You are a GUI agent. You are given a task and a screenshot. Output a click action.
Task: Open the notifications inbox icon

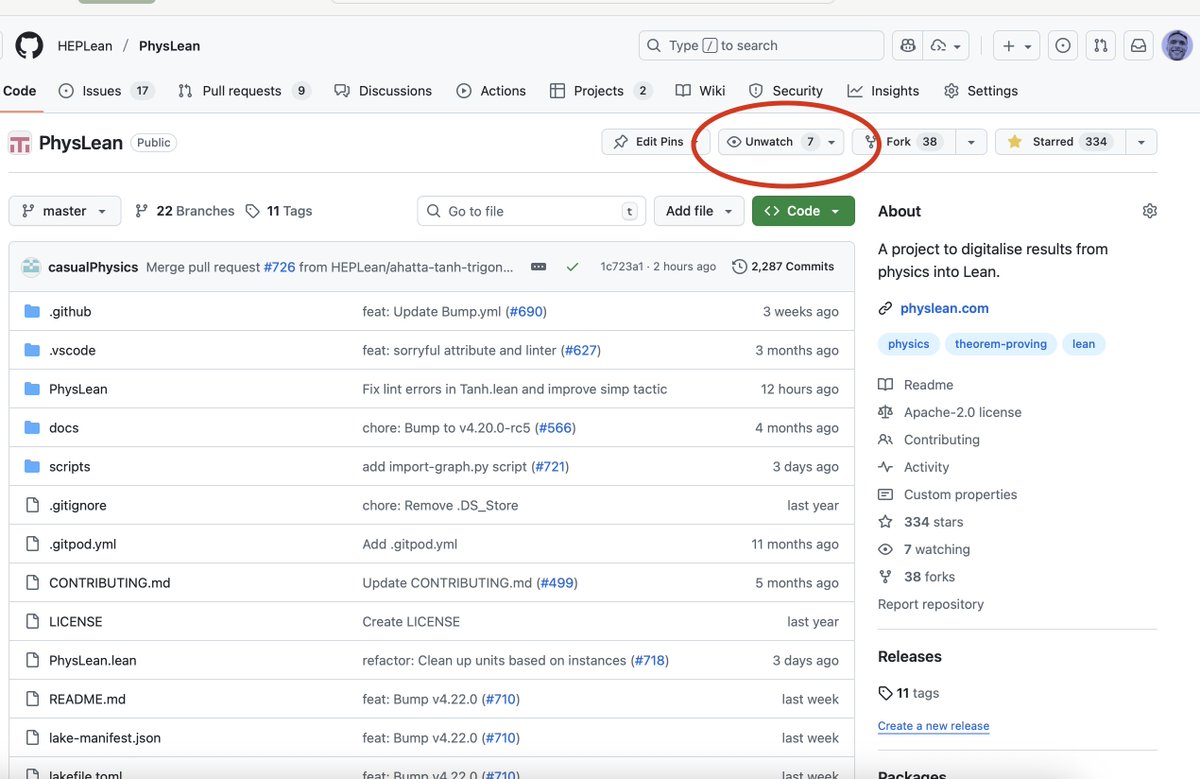1138,45
